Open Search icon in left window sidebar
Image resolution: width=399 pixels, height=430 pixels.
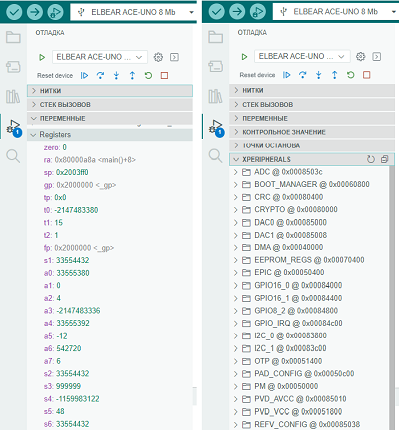[x=13, y=156]
